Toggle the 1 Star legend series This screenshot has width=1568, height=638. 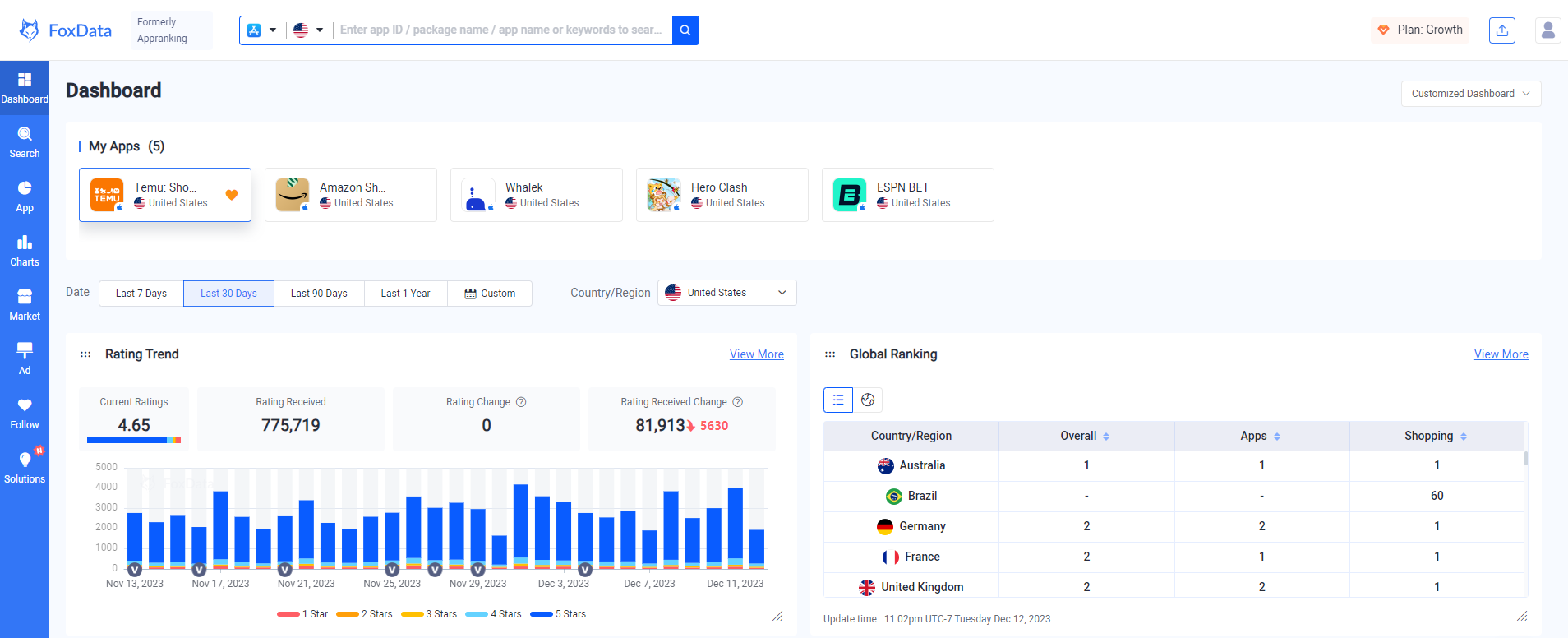pyautogui.click(x=302, y=614)
